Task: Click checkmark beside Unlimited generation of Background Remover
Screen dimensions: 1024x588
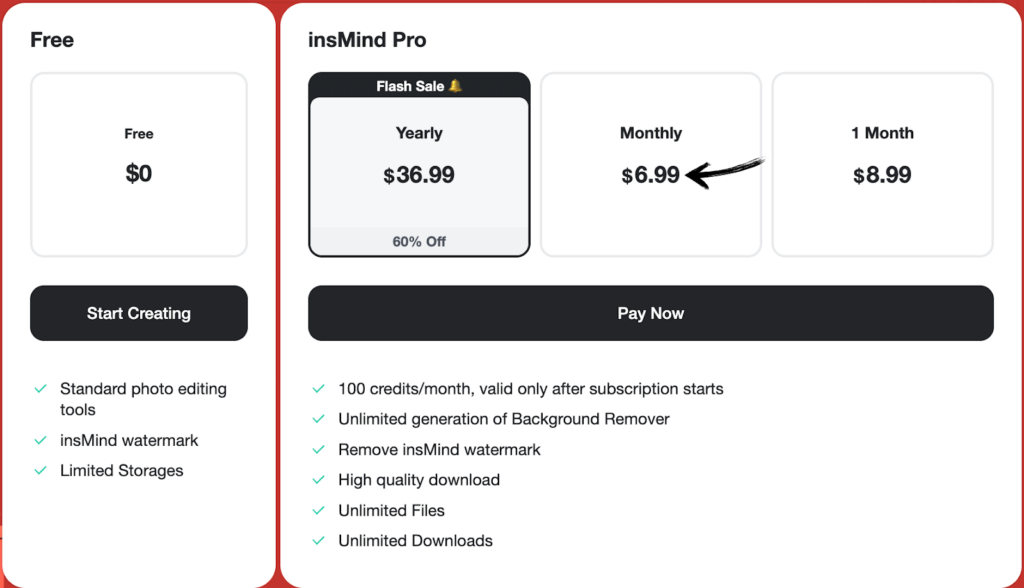Action: pyautogui.click(x=318, y=419)
